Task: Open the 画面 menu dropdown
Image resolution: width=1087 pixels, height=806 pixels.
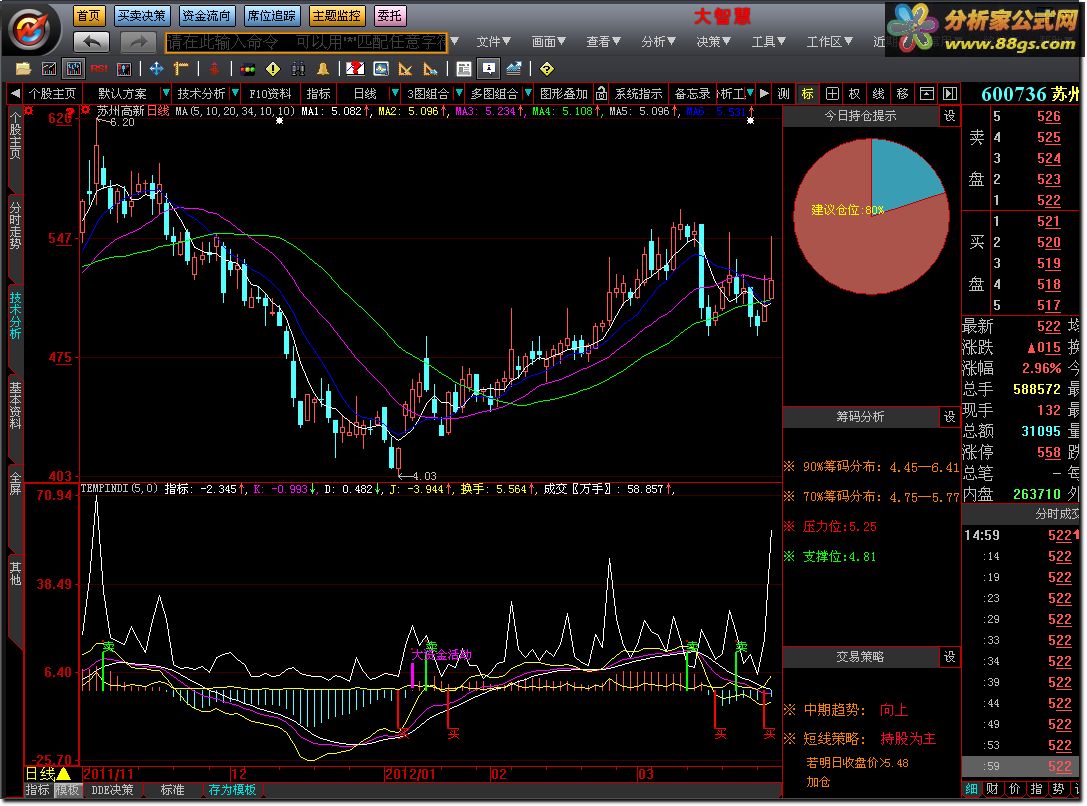Action: pyautogui.click(x=548, y=42)
